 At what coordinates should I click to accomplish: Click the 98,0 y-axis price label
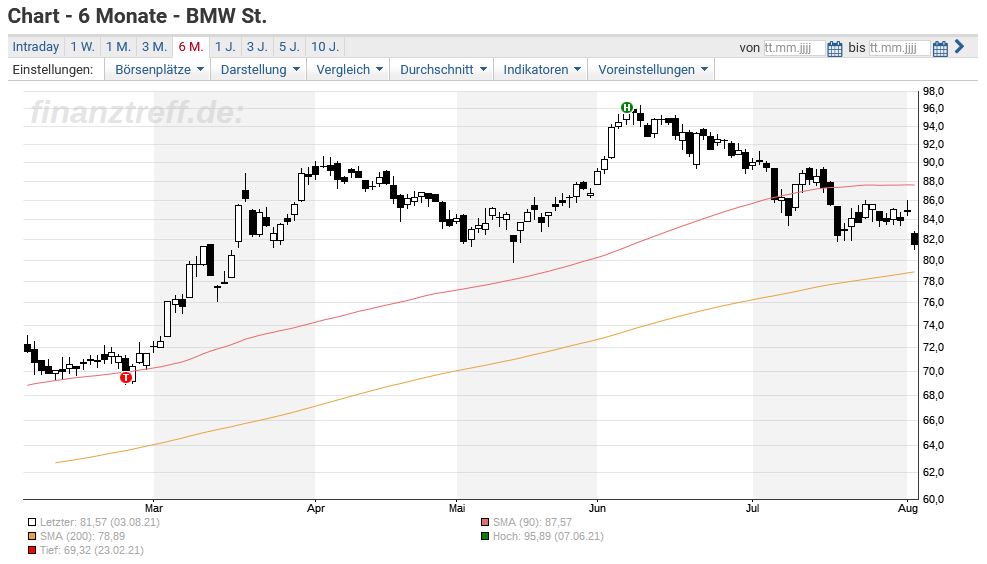[933, 91]
